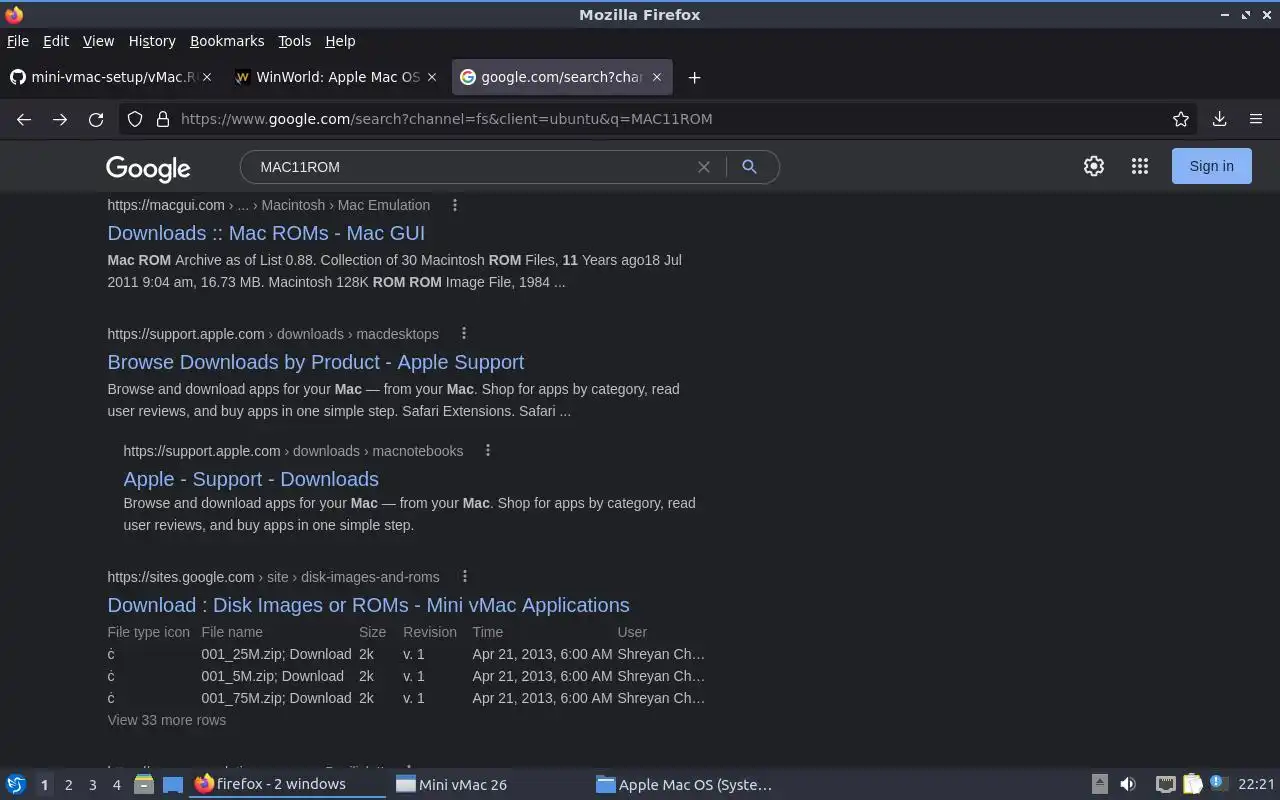Open the File menu
The height and width of the screenshot is (800, 1280).
(18, 41)
